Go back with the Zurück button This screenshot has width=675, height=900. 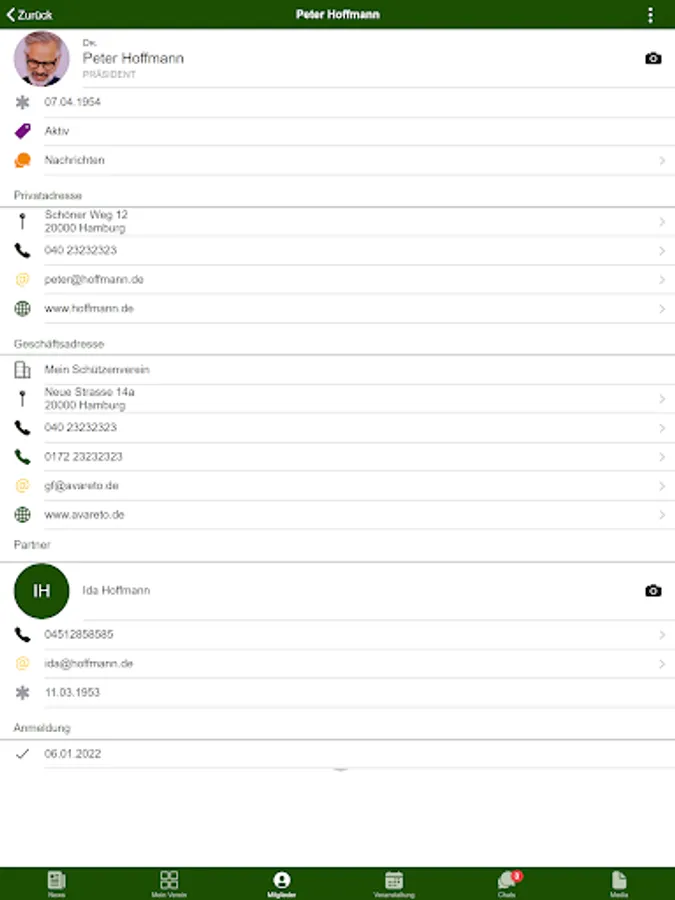[29, 15]
